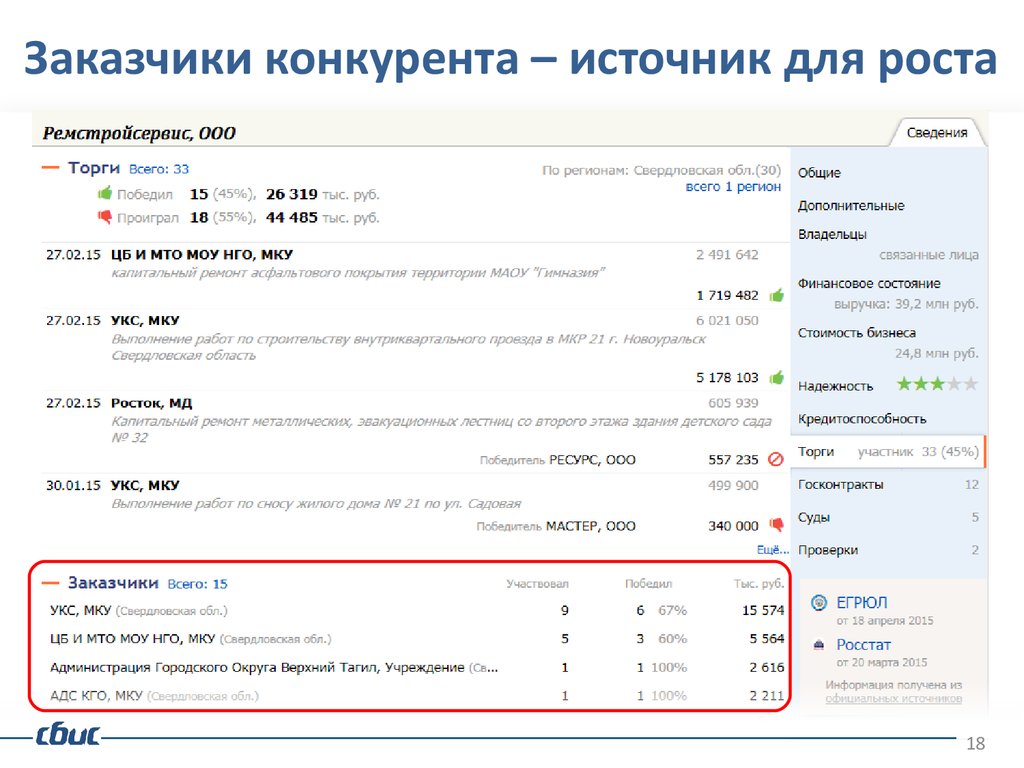1024x768 pixels.
Task: Click the red thumbs-down icon beside Проиграл
Action: pos(103,217)
